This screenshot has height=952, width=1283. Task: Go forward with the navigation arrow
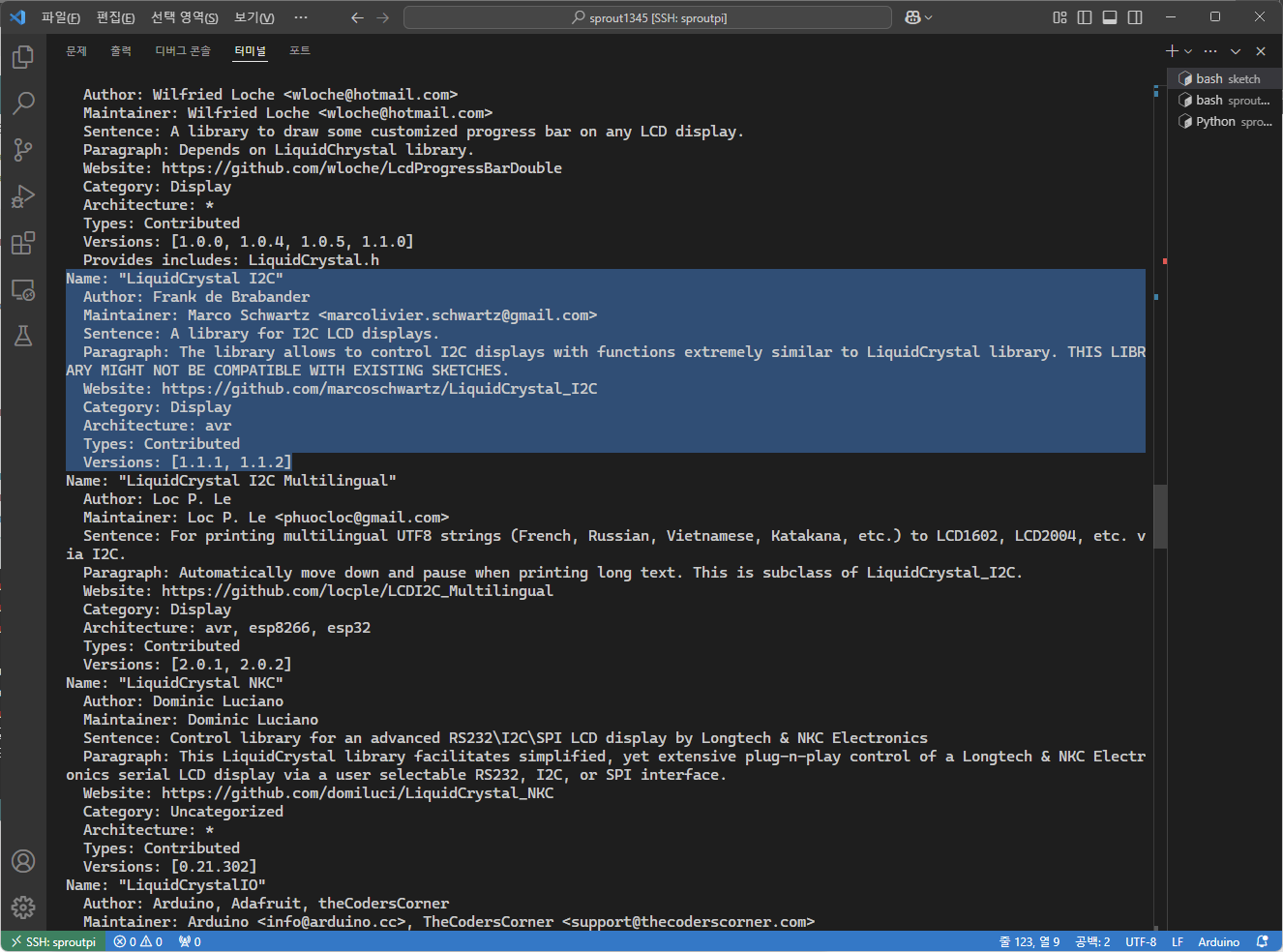point(383,17)
